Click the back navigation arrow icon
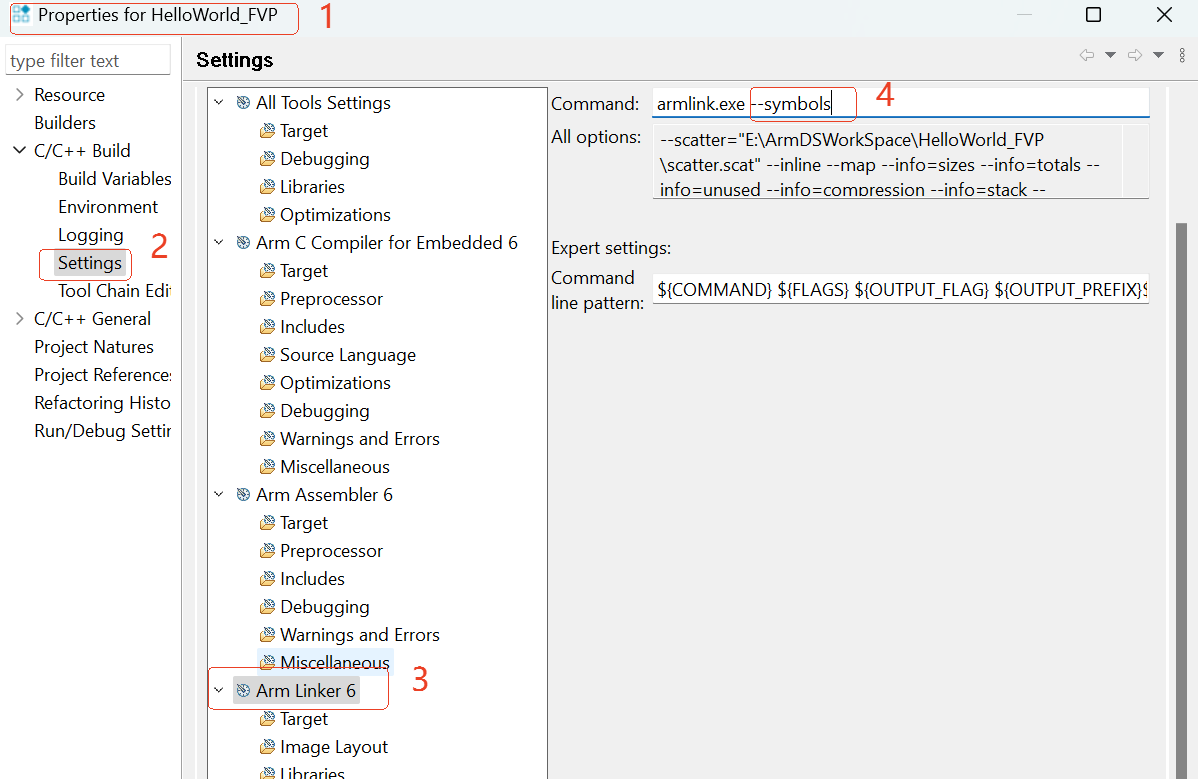Screen dimensions: 1198x779 point(1086,56)
